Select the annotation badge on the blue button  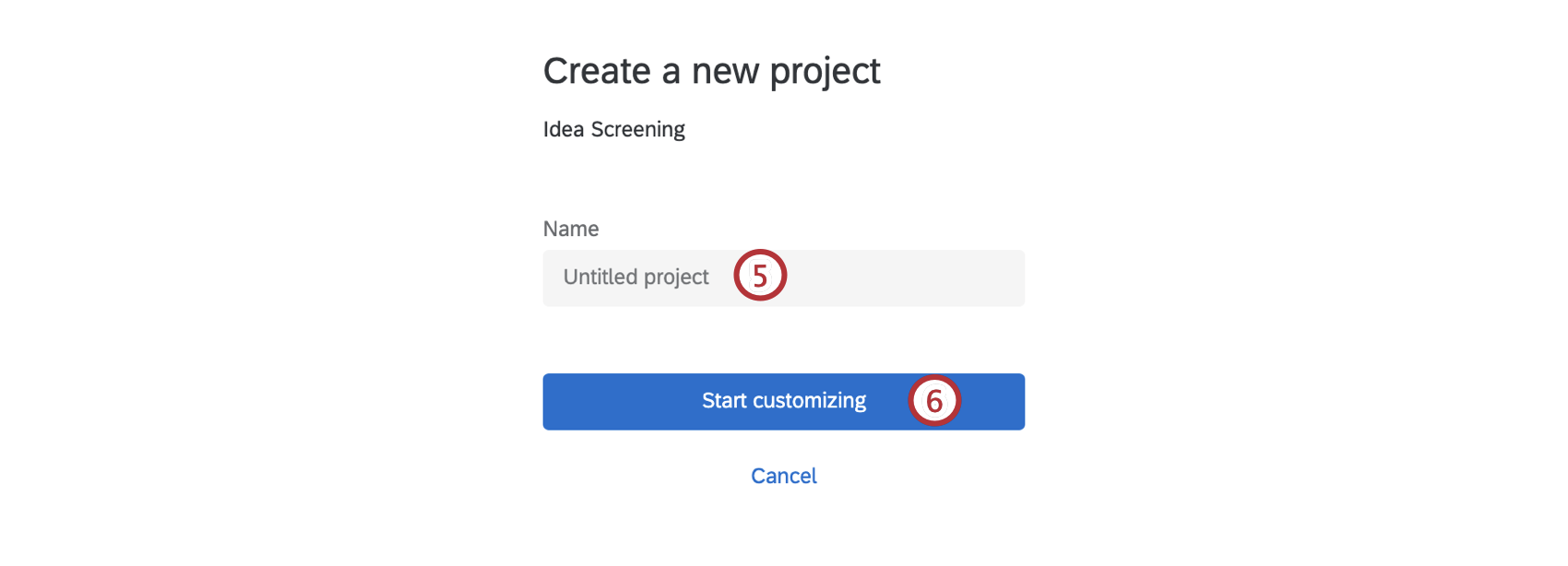pyautogui.click(x=934, y=401)
